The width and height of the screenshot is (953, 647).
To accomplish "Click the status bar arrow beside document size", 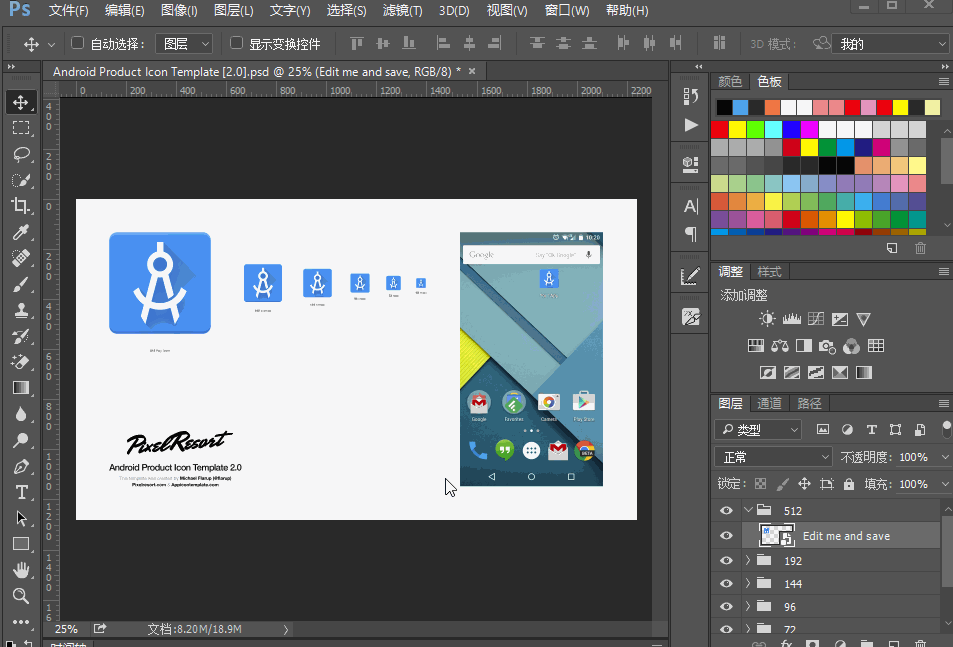I will [x=285, y=629].
